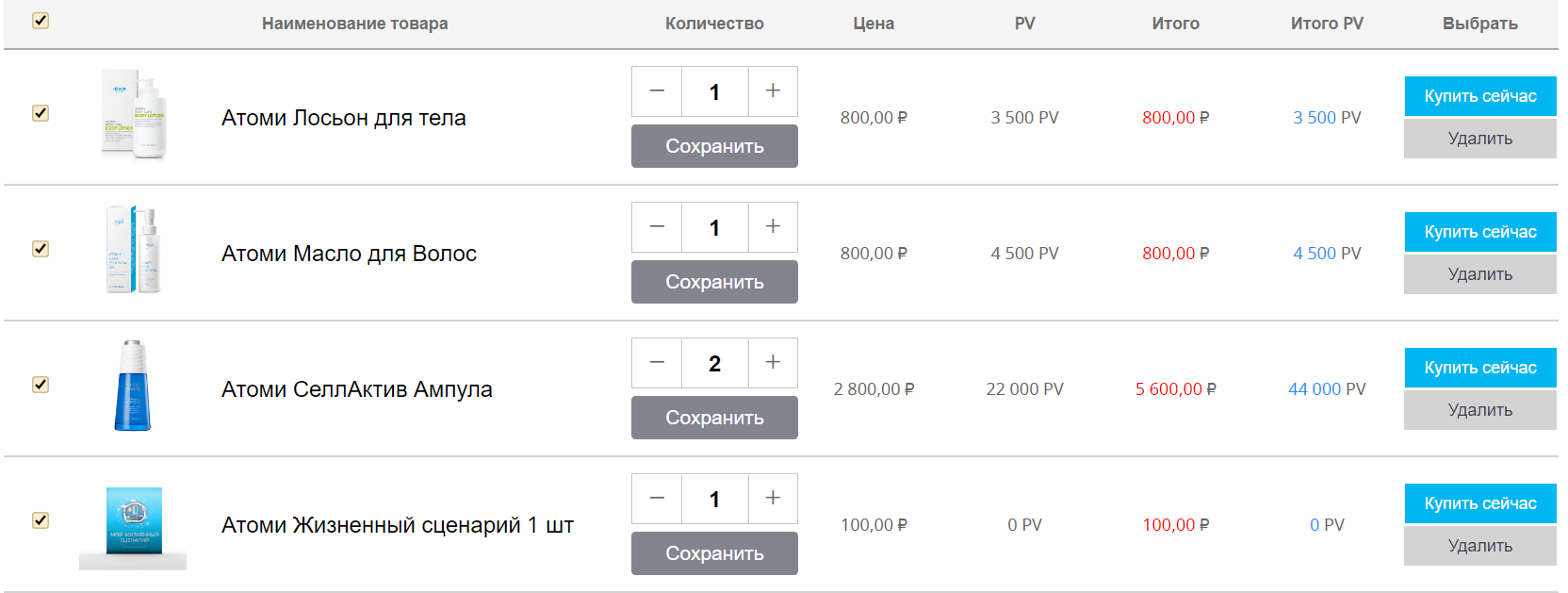Toggle the select-all checkbox in header

point(41,21)
